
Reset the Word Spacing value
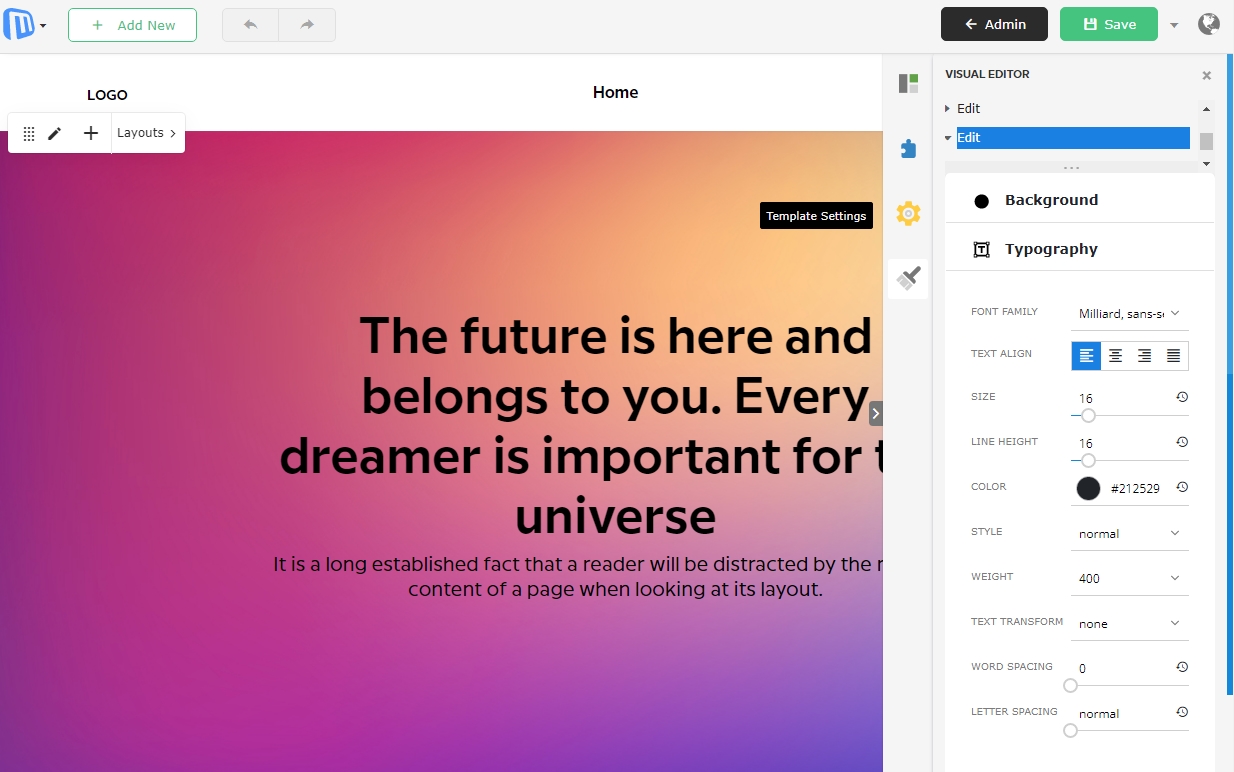tap(1182, 667)
